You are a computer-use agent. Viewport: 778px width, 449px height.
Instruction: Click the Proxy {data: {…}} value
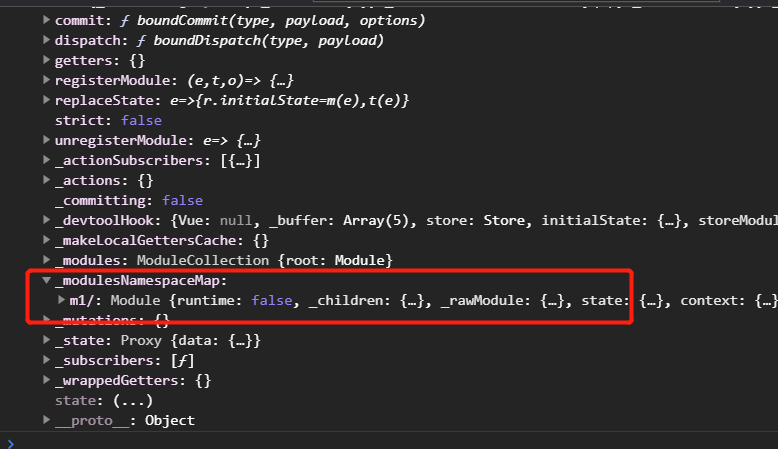point(191,340)
